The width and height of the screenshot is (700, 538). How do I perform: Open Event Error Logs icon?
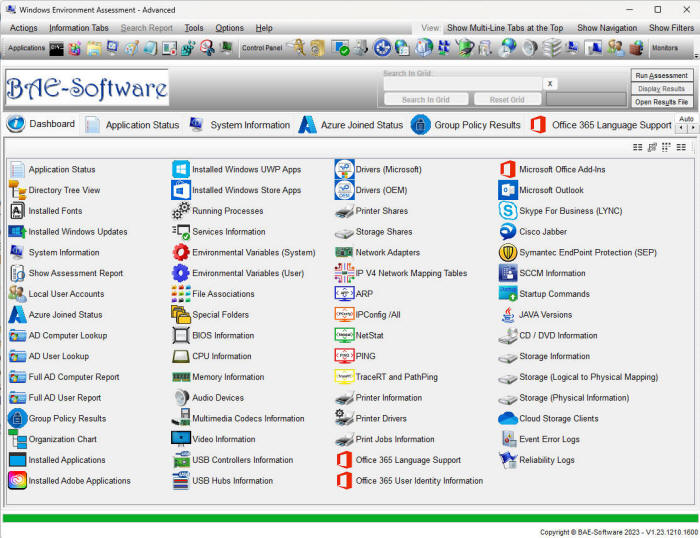coord(508,439)
